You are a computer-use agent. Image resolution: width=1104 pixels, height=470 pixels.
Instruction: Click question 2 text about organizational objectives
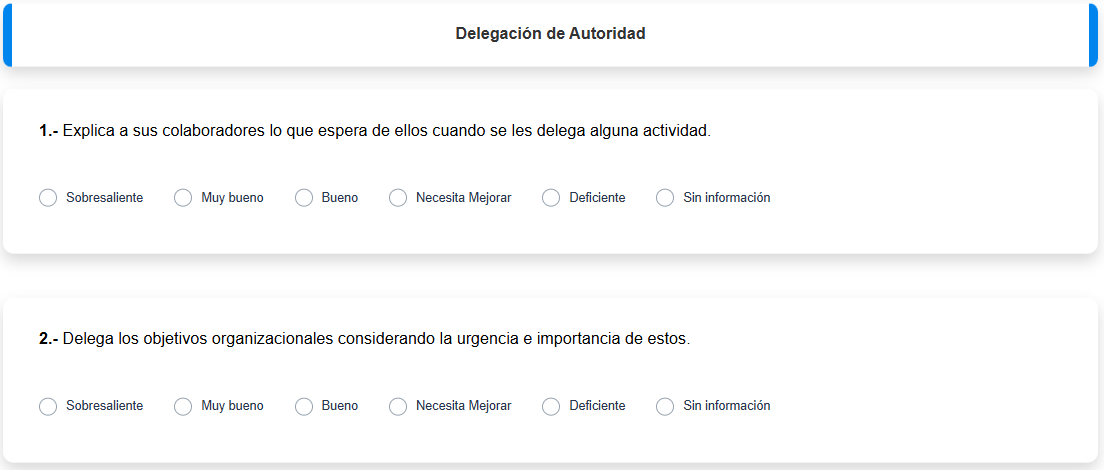click(x=365, y=339)
